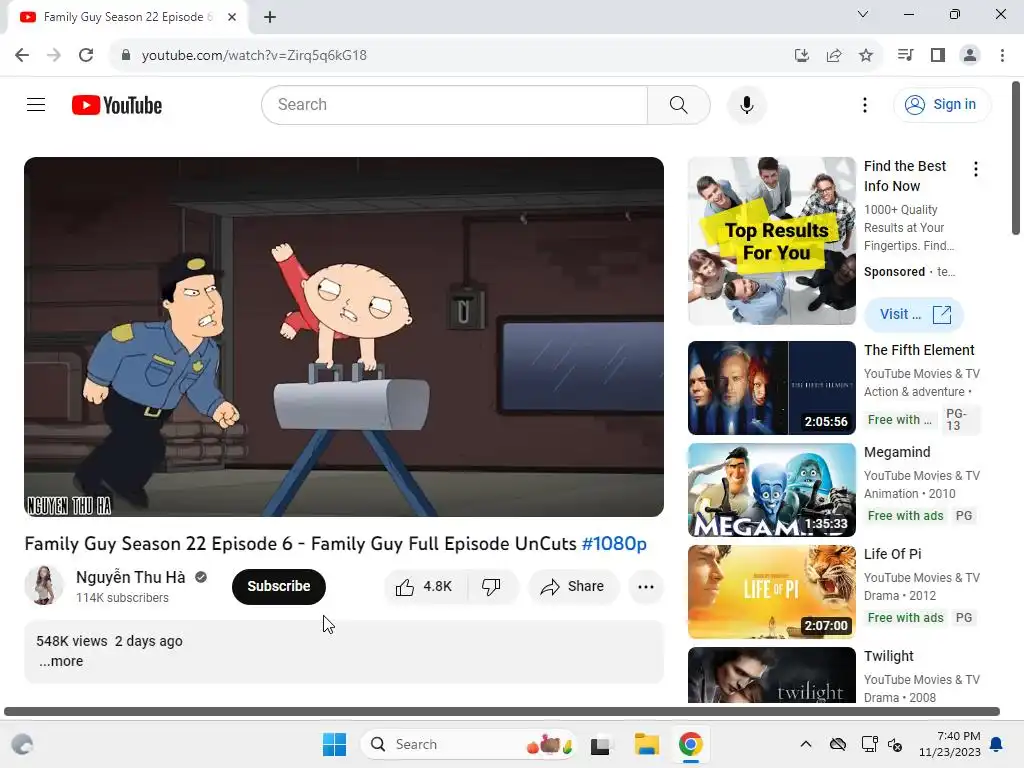Image resolution: width=1024 pixels, height=768 pixels.
Task: Open a new tab with plus button
Action: click(x=270, y=17)
